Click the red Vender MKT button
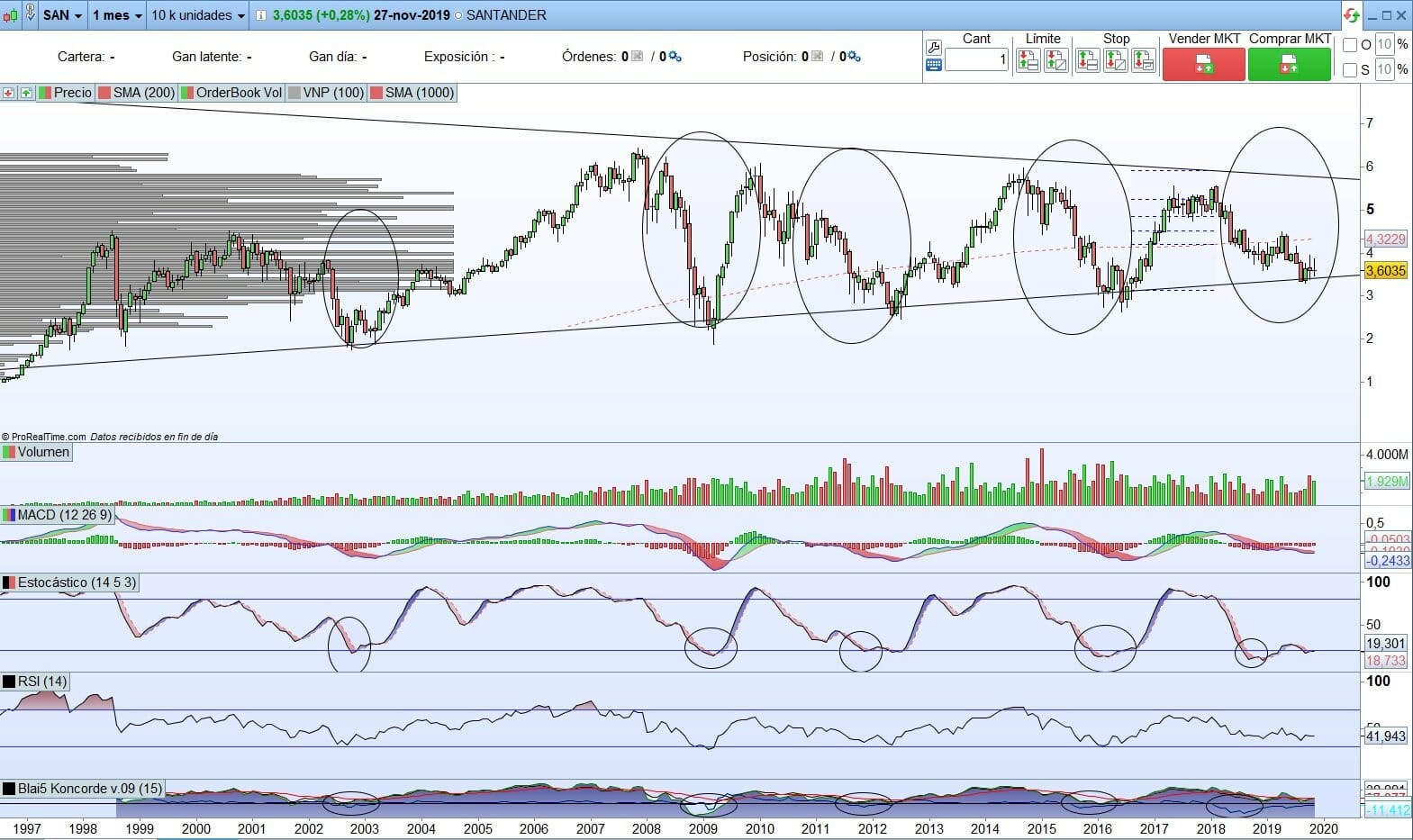1413x840 pixels. click(1204, 65)
